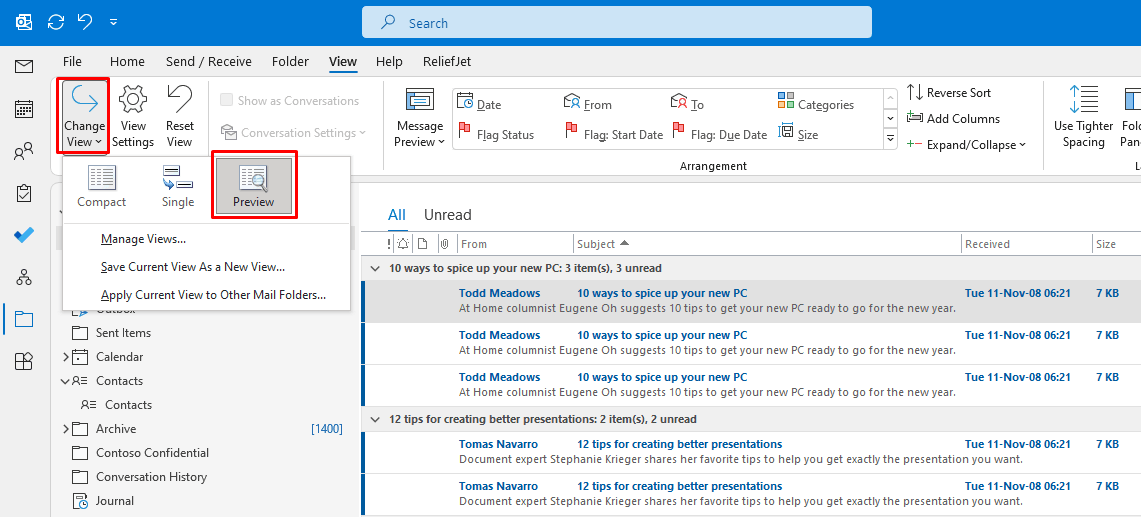This screenshot has height=517, width=1141.
Task: Open the Change View dropdown
Action: pos(84,116)
